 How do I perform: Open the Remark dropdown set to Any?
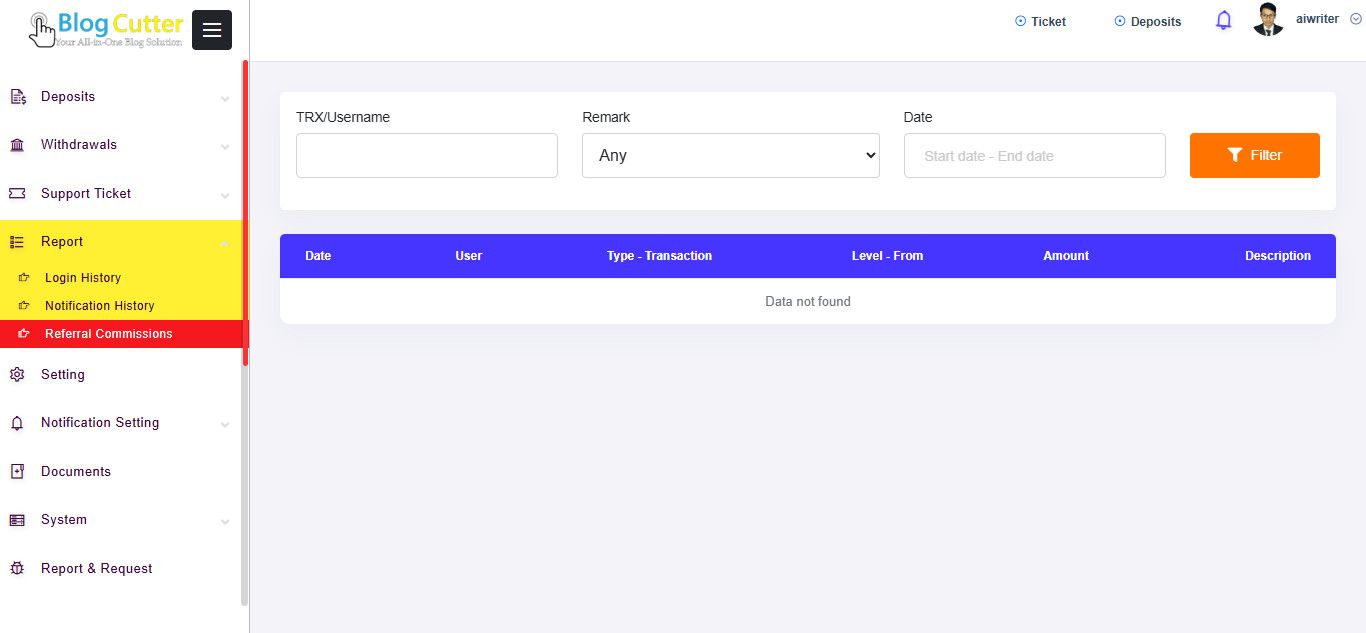pos(730,156)
